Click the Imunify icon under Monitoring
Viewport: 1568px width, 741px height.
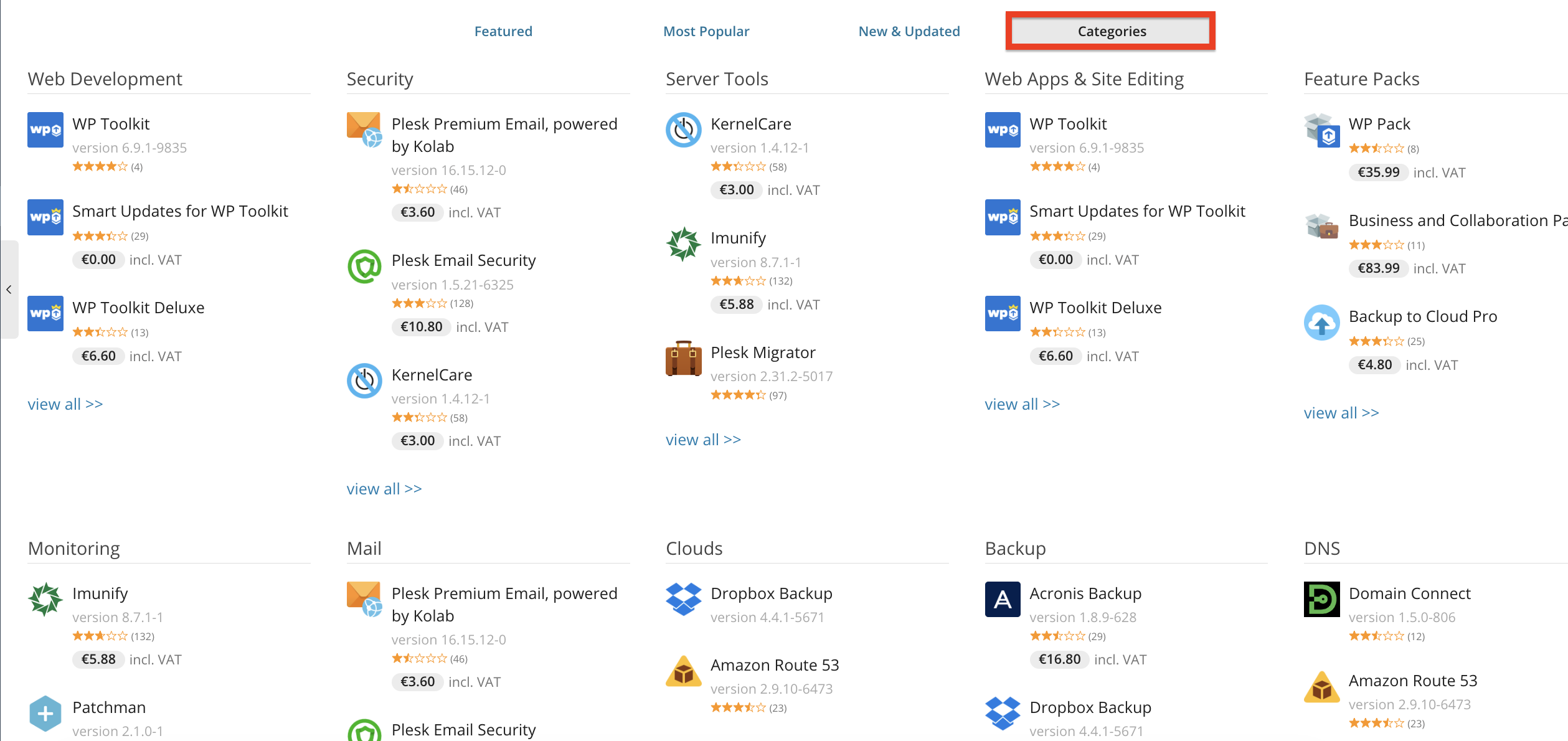click(x=45, y=599)
